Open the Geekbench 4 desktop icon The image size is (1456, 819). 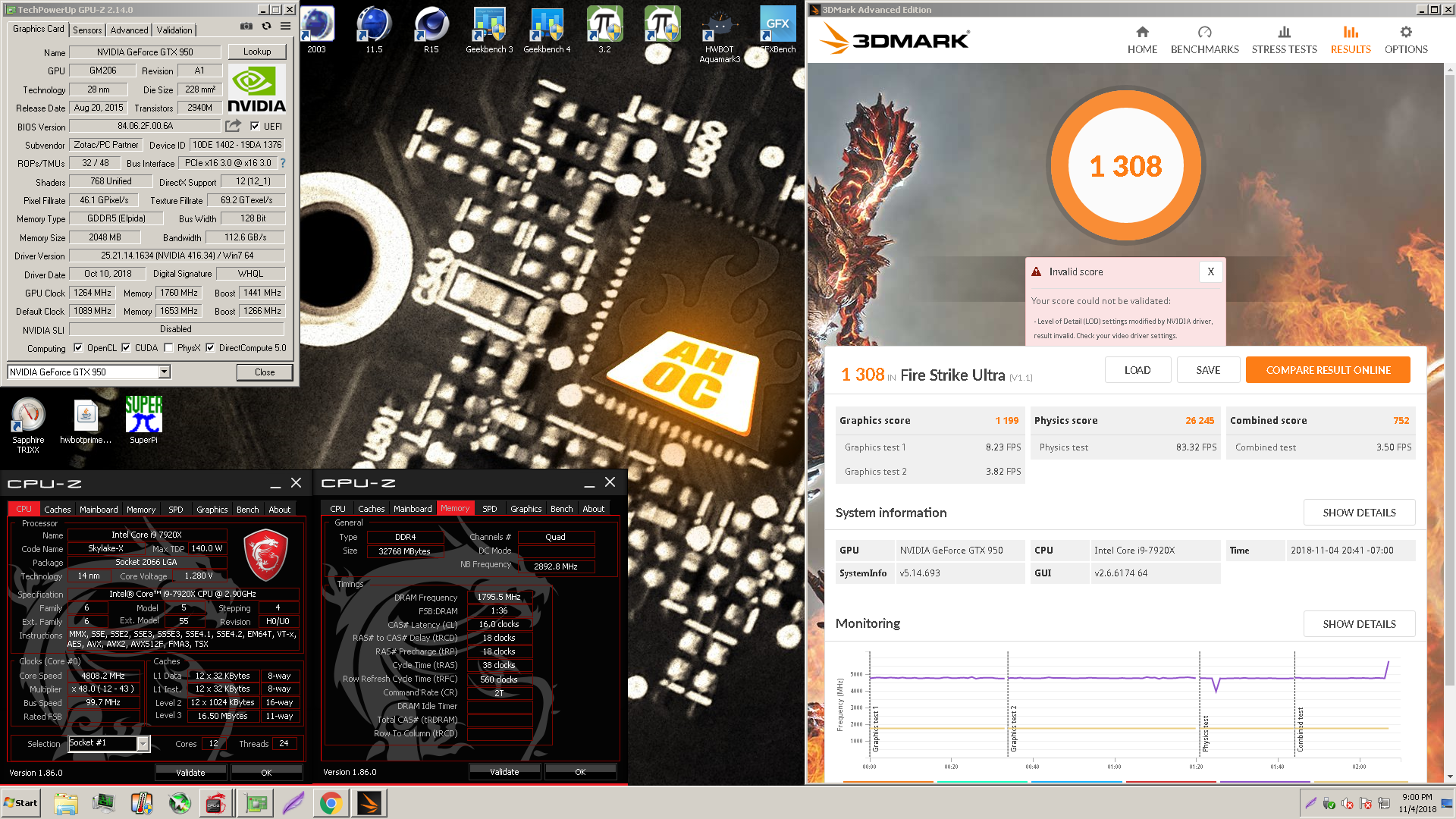pyautogui.click(x=547, y=30)
